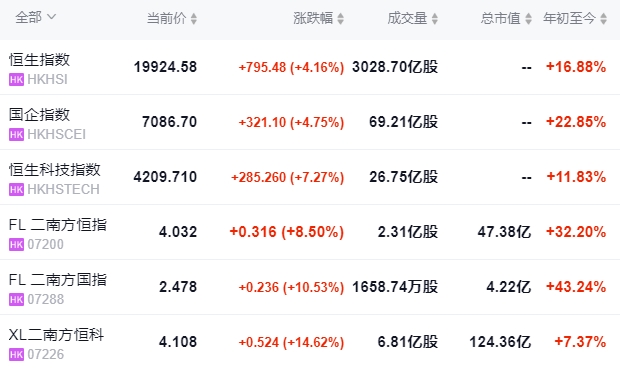Click HK badge next to 07226

tap(16, 354)
